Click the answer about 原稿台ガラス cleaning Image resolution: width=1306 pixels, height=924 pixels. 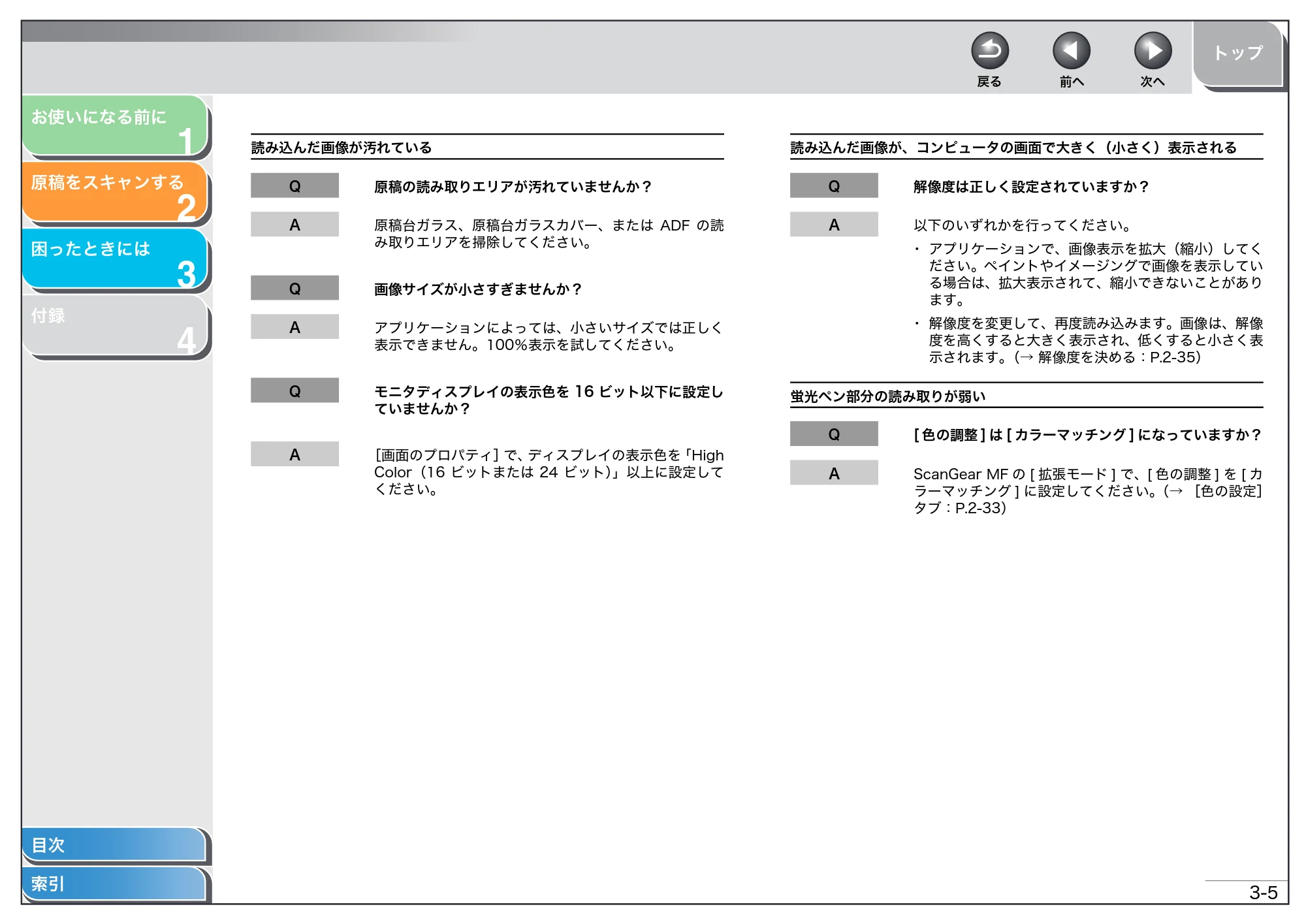tap(549, 234)
